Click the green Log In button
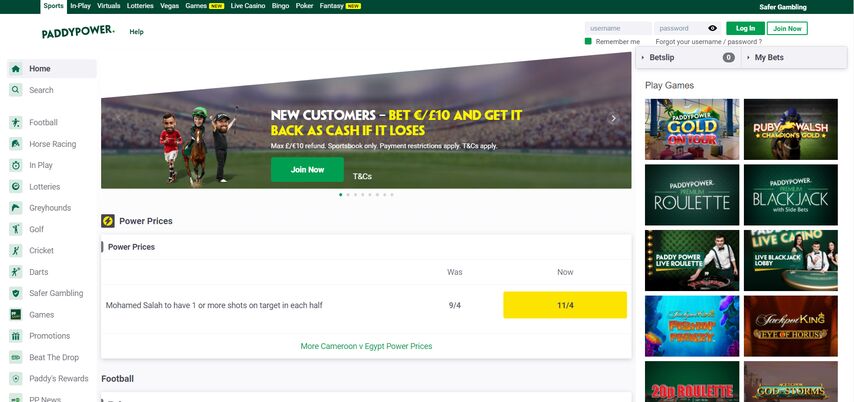Screen dimensions: 854x402 coord(745,28)
